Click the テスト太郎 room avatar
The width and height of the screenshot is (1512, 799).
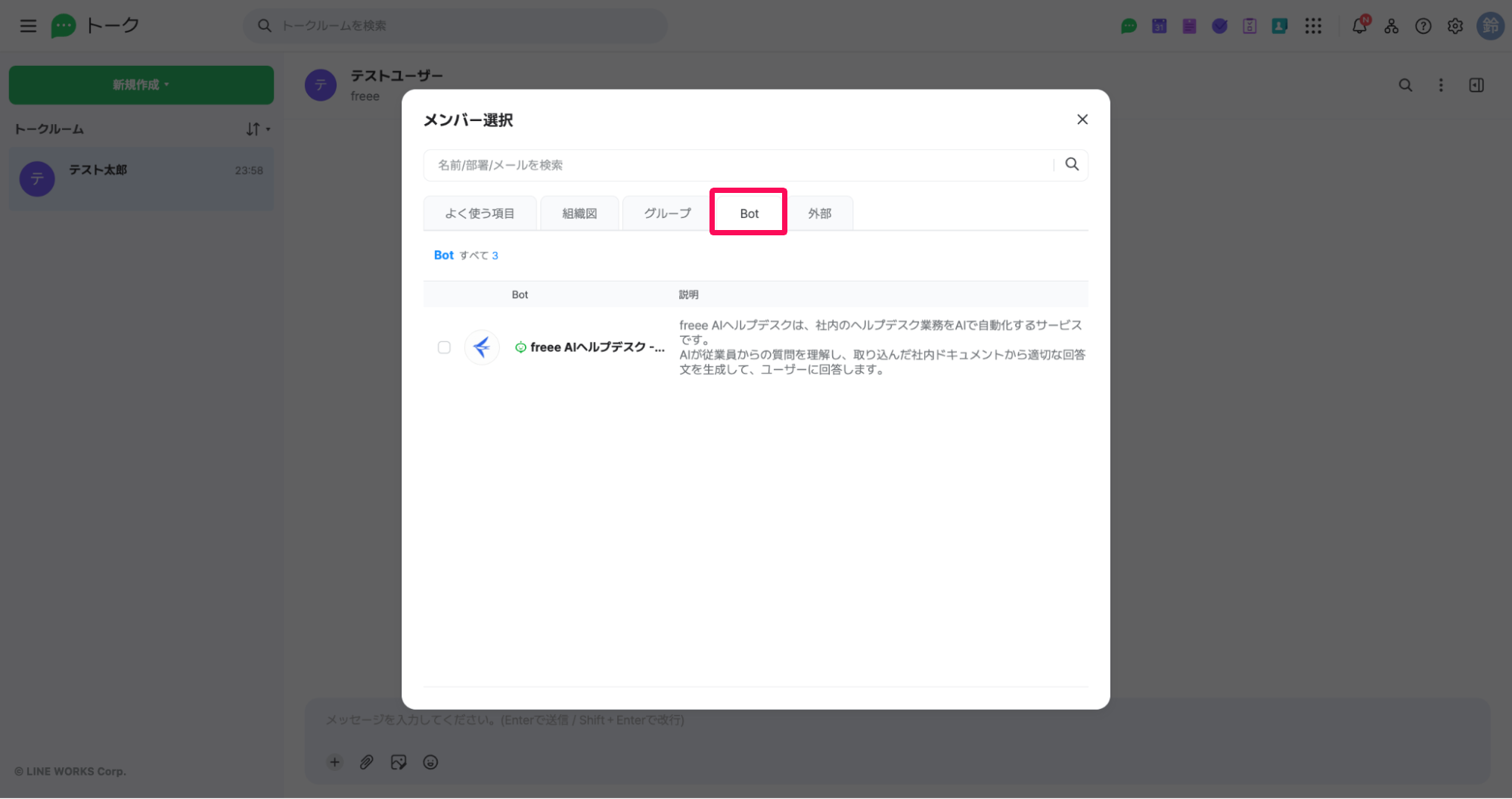point(37,179)
